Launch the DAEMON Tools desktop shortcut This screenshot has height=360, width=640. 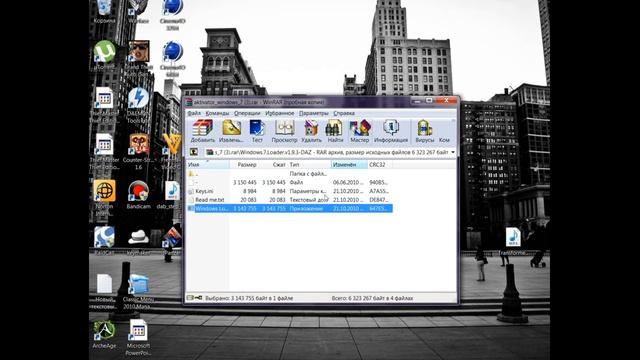tap(138, 105)
